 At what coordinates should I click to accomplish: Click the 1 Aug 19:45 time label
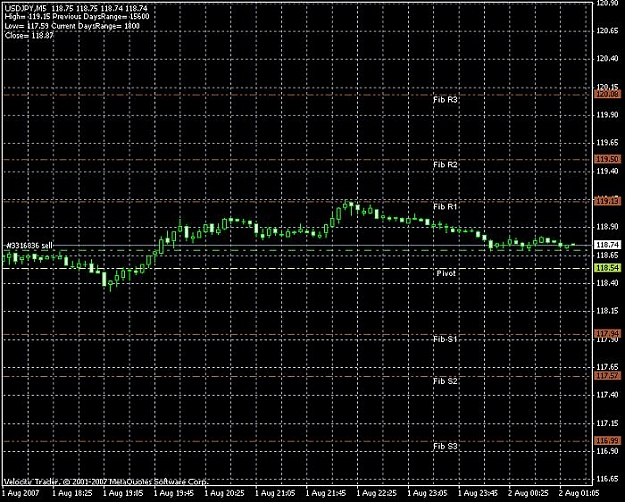click(174, 494)
